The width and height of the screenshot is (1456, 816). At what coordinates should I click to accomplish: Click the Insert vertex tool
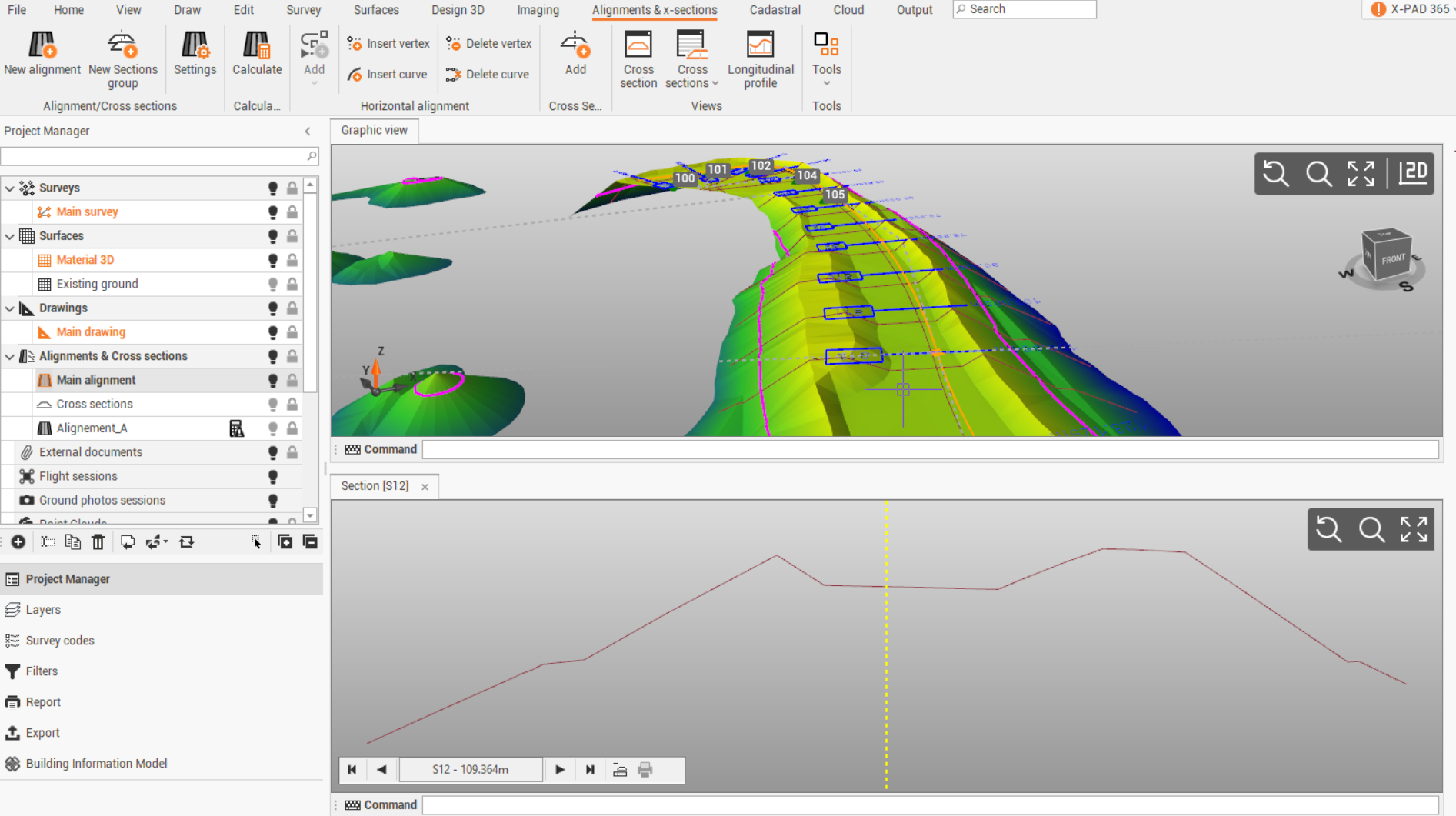point(388,44)
